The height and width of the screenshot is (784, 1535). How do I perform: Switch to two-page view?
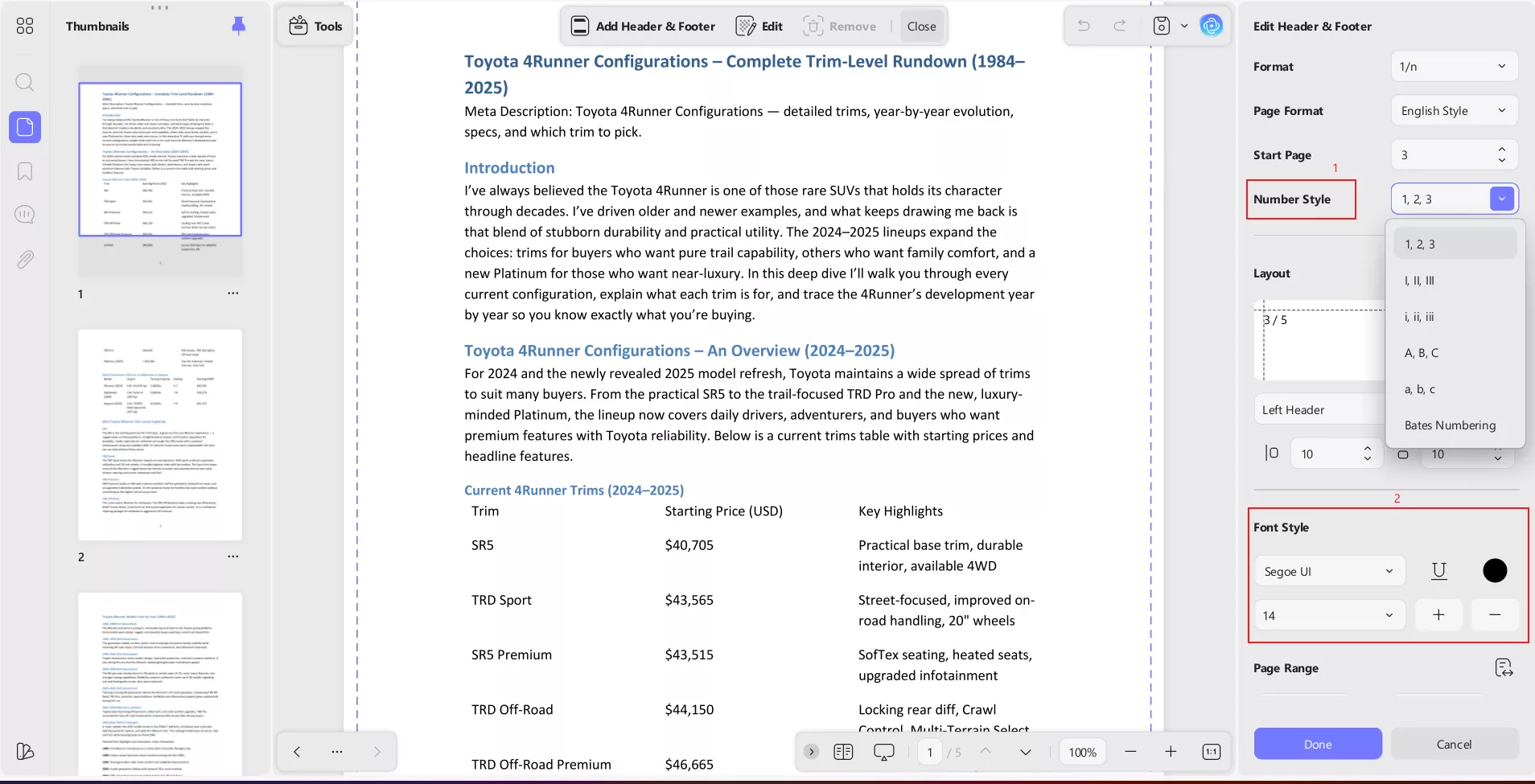(843, 752)
